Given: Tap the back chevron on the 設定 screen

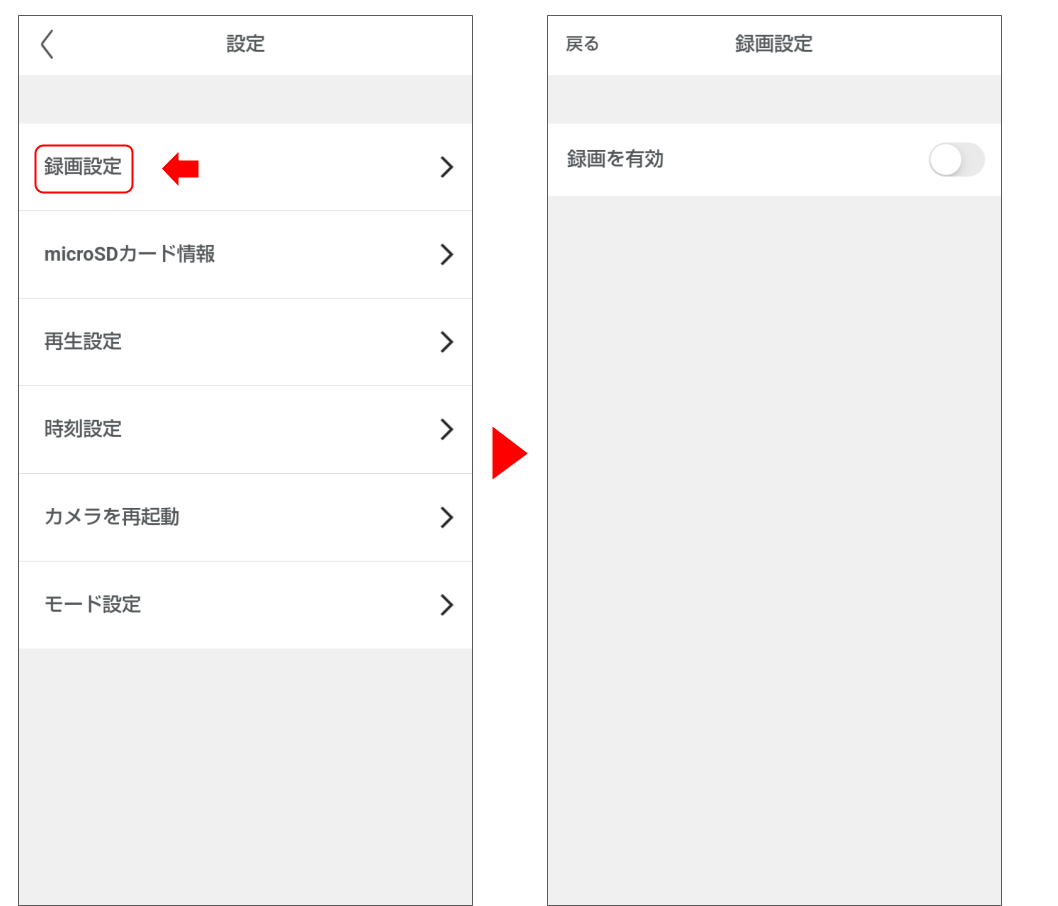Looking at the screenshot, I should tap(47, 44).
